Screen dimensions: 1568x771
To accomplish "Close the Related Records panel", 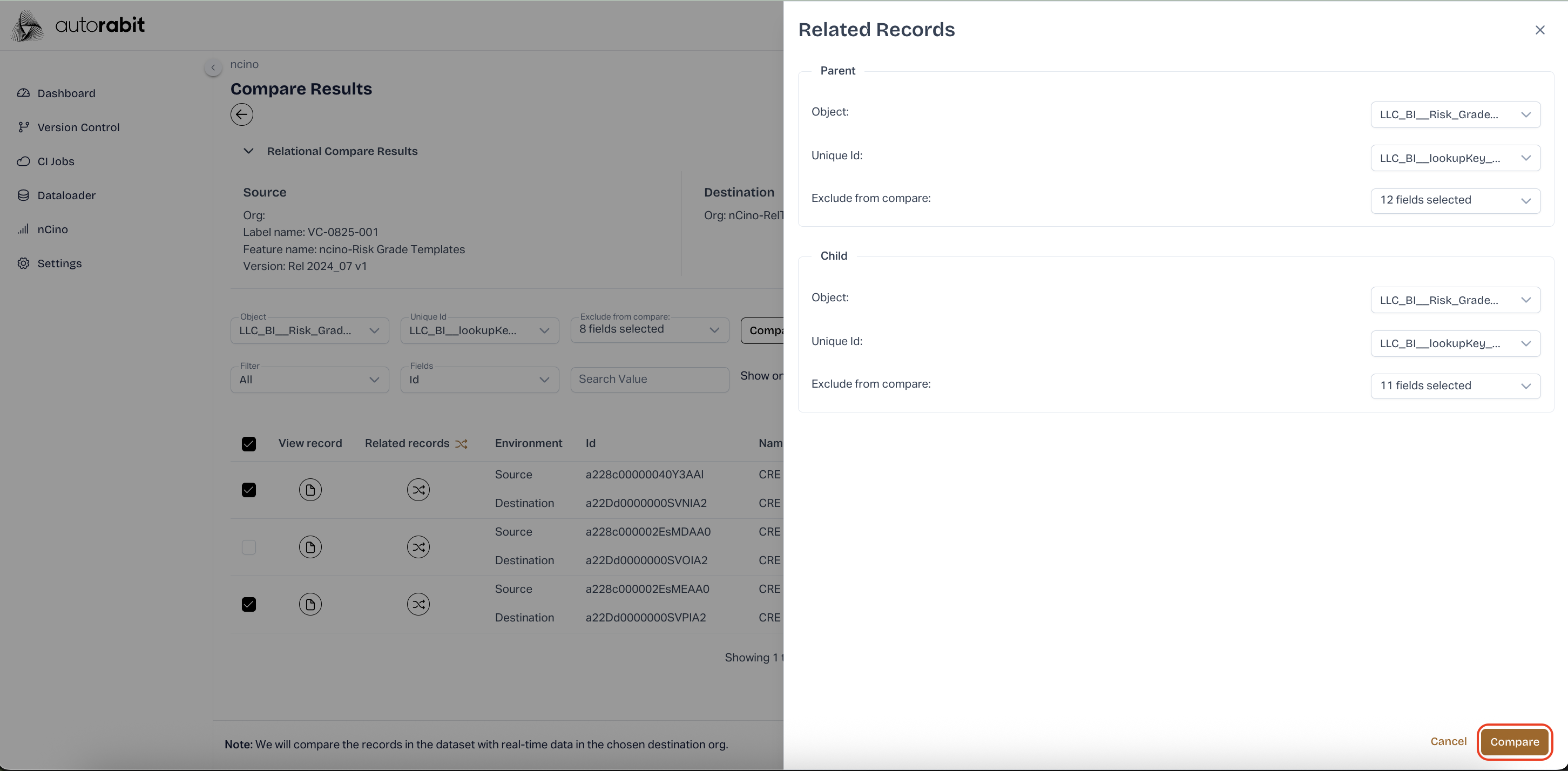I will pos(1539,30).
